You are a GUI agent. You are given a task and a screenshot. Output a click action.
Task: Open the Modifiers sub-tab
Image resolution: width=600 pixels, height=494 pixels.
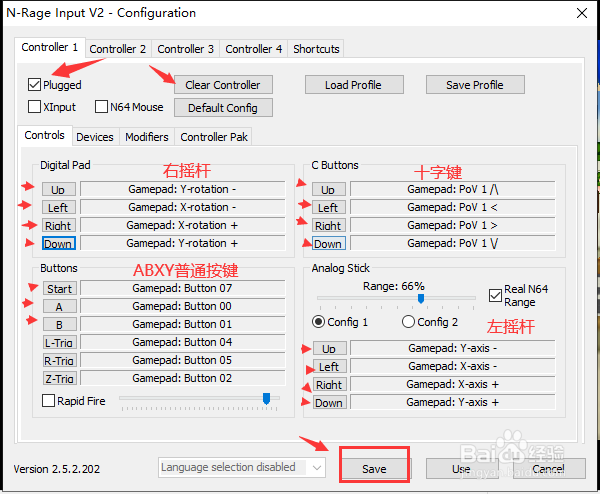point(147,137)
